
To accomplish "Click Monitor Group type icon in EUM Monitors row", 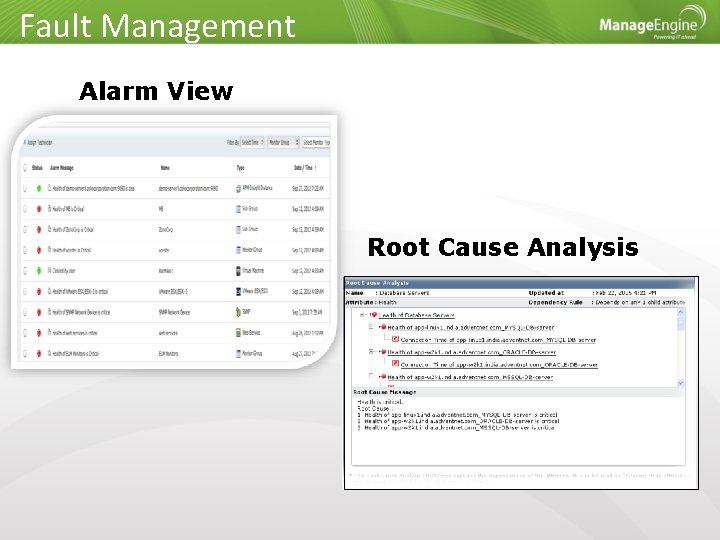I will pyautogui.click(x=238, y=353).
